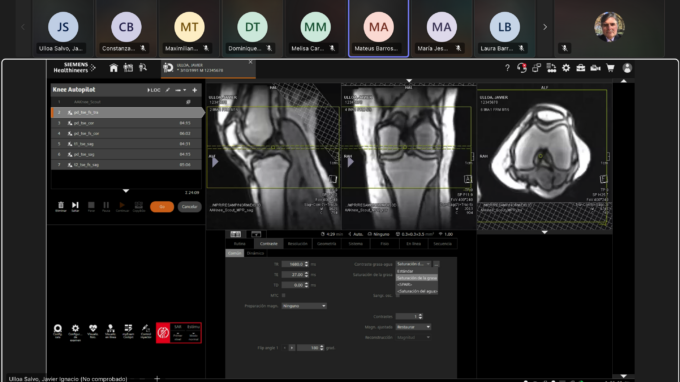Switch to the Resolución tab
The image size is (680, 382).
pyautogui.click(x=298, y=244)
